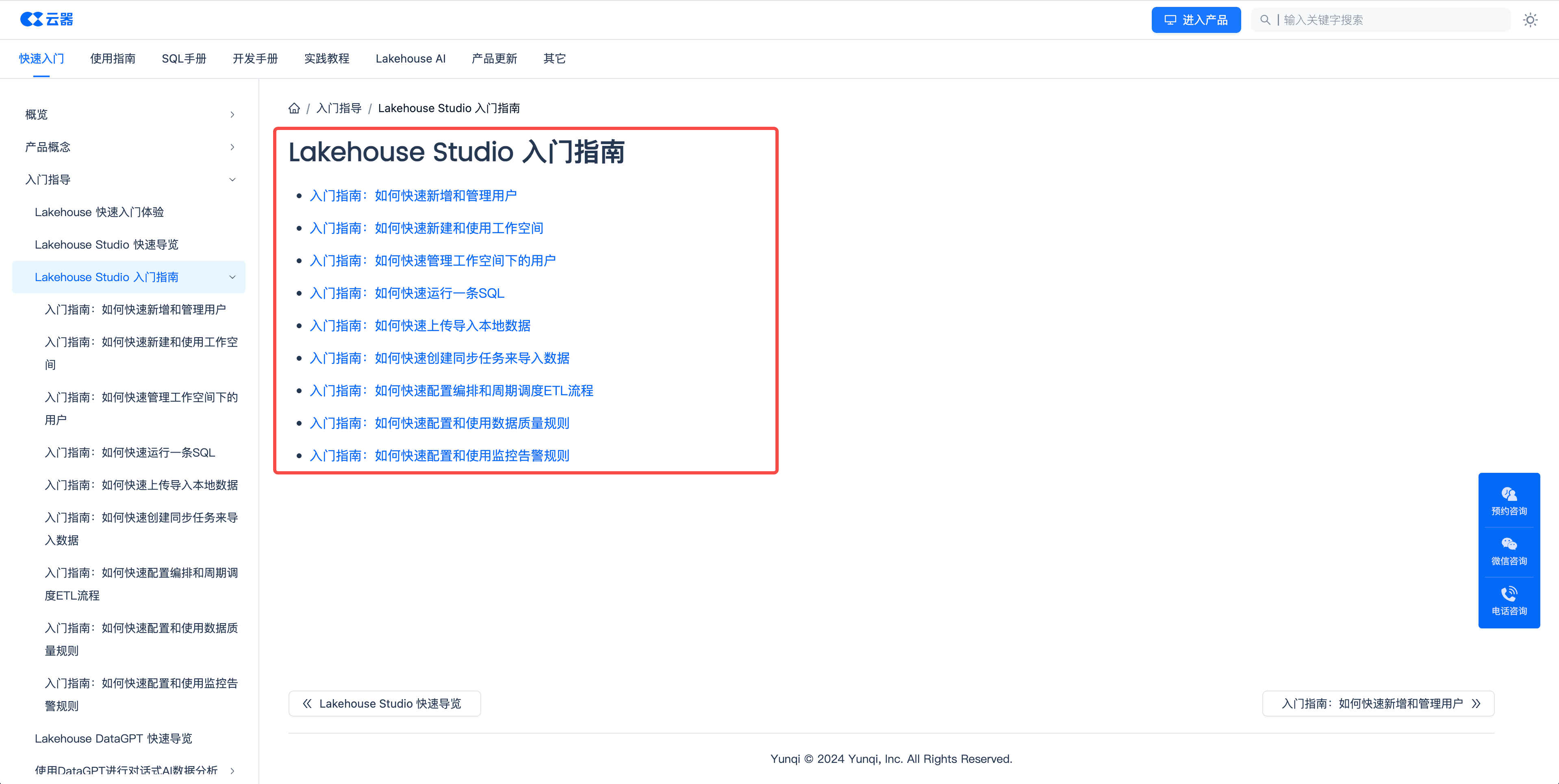Go to previous page Lakehouse Studio 快速导览
Screen dimensions: 1559x784
point(384,703)
